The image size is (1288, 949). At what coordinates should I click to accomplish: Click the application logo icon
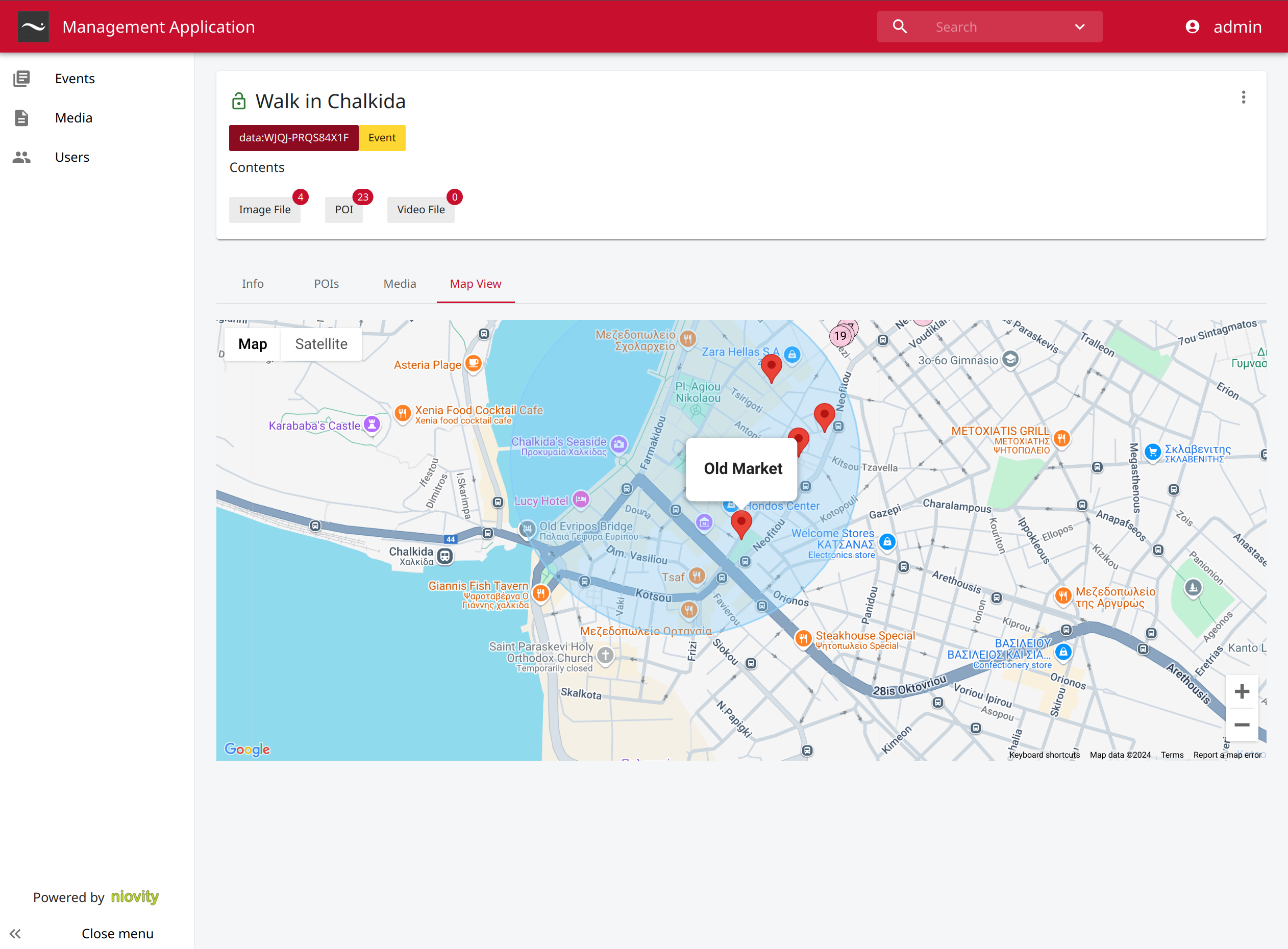33,27
